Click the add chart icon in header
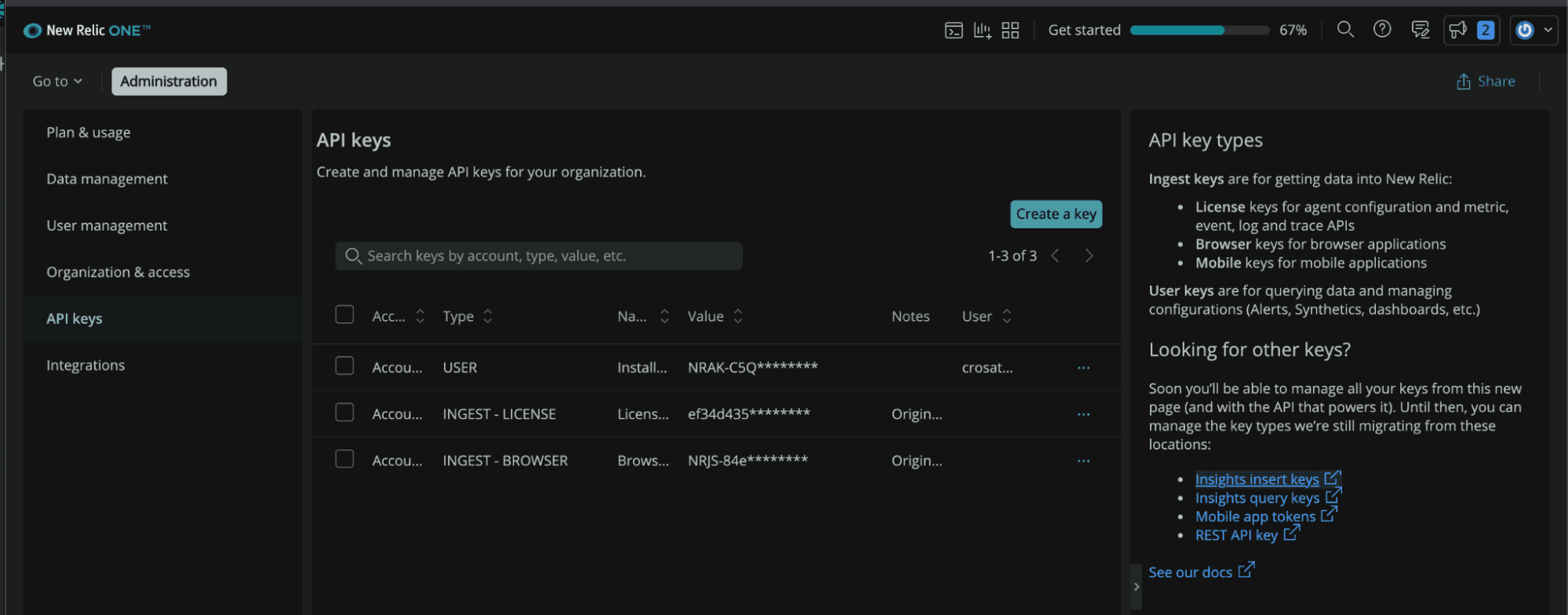The height and width of the screenshot is (615, 1568). pos(982,31)
